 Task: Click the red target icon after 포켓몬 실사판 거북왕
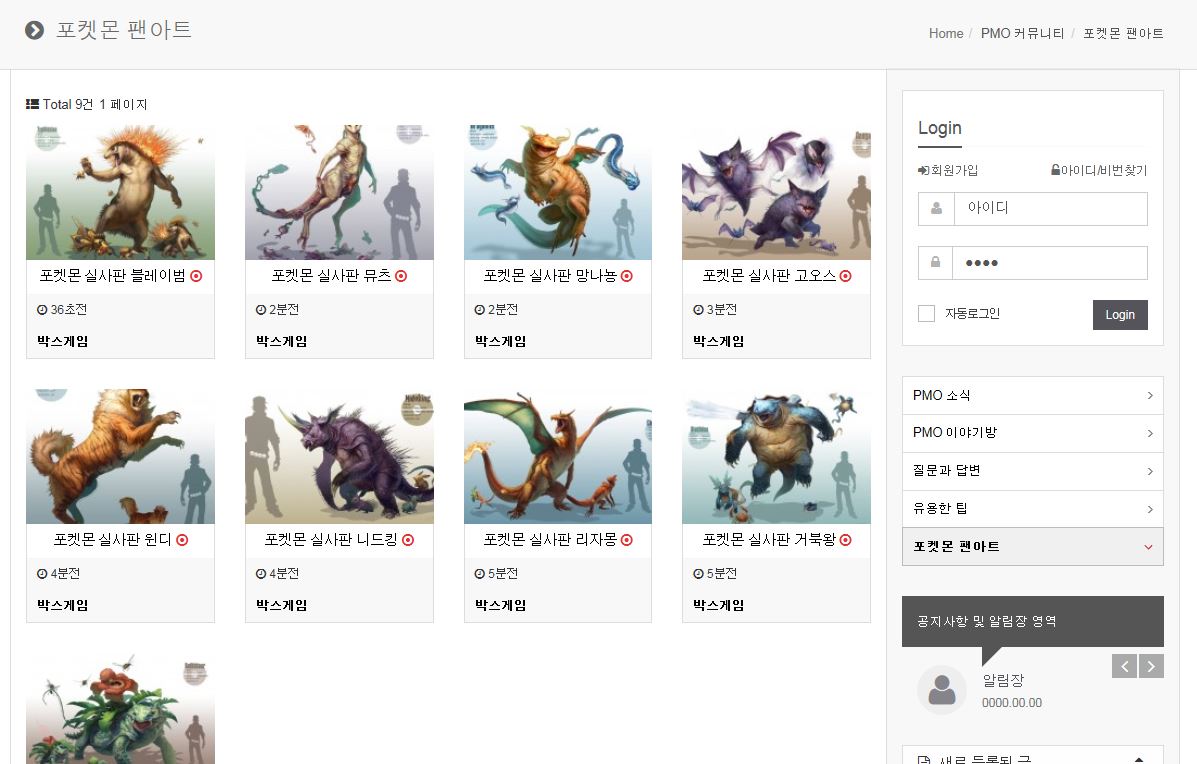pos(845,540)
